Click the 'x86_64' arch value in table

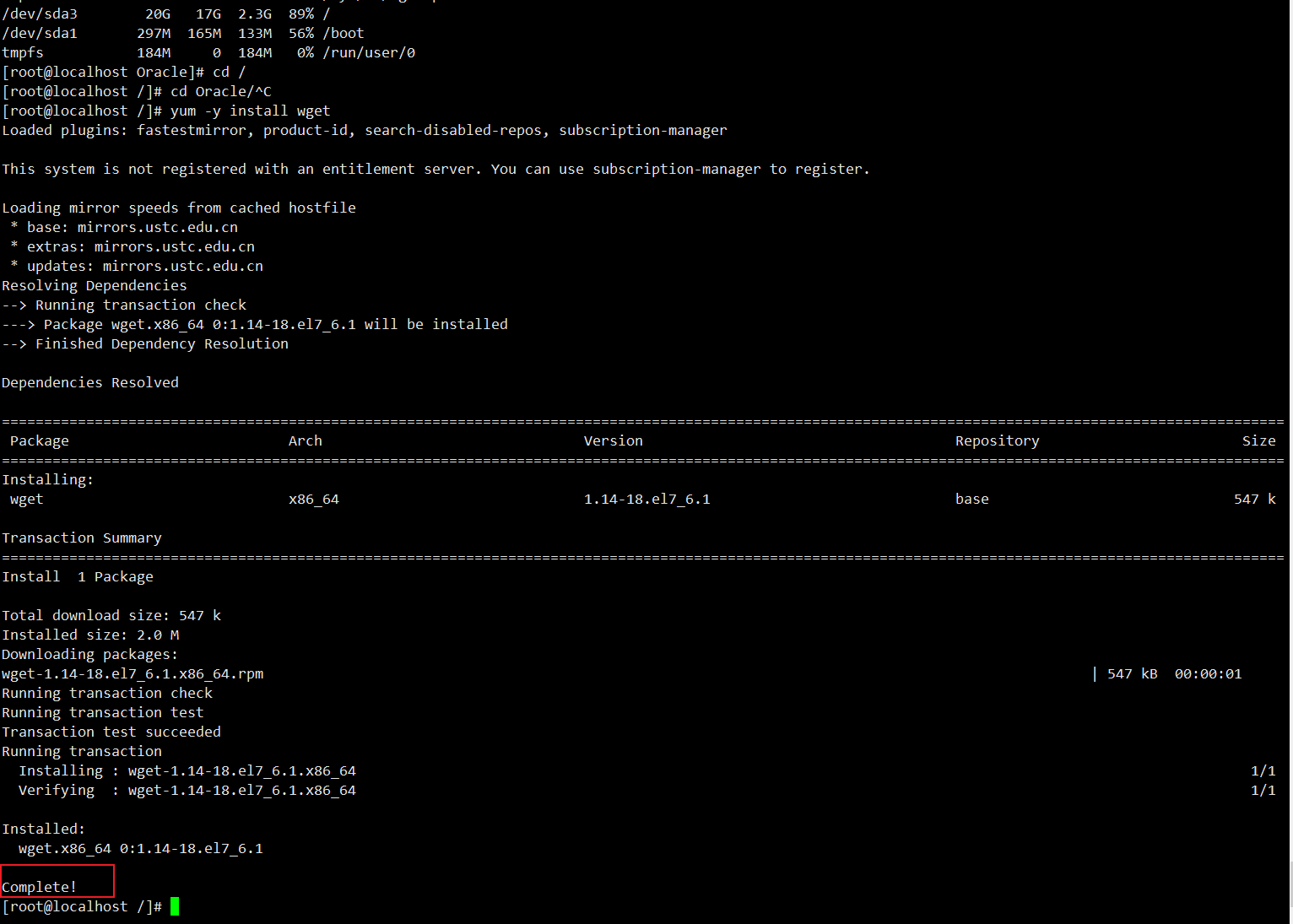pos(314,499)
